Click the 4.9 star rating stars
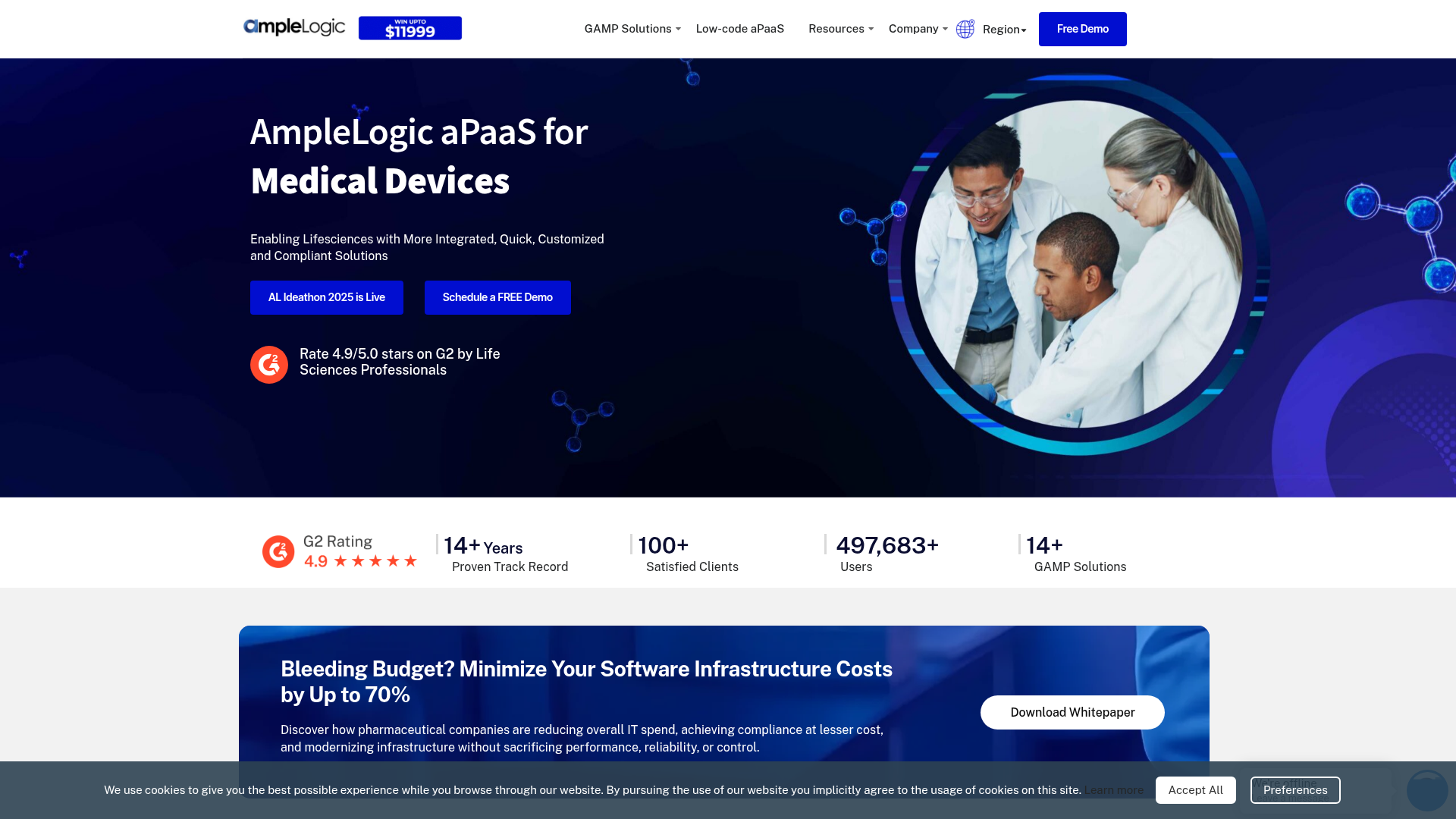 point(376,561)
